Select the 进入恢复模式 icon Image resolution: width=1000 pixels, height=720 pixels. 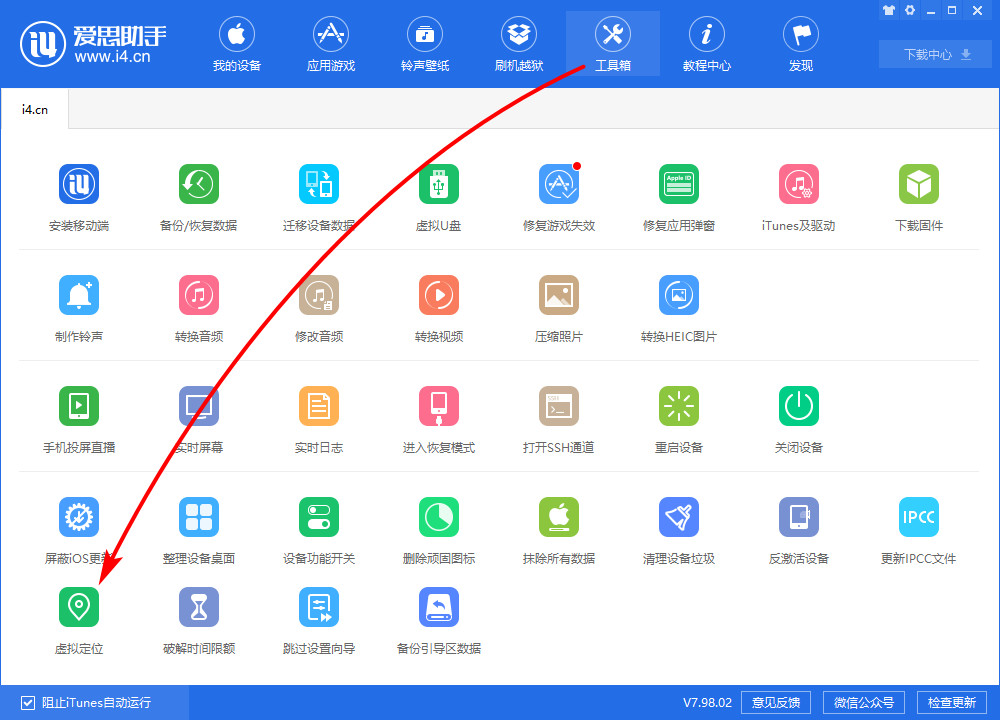coord(438,407)
